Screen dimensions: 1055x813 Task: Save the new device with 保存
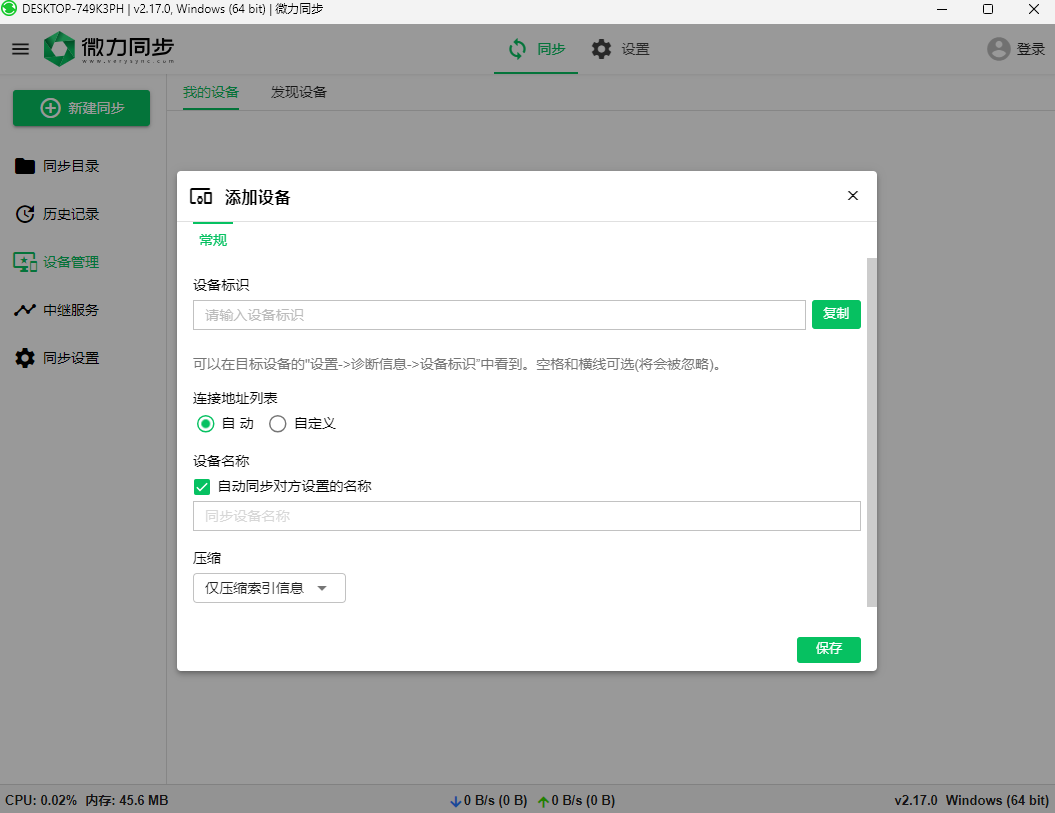point(828,649)
